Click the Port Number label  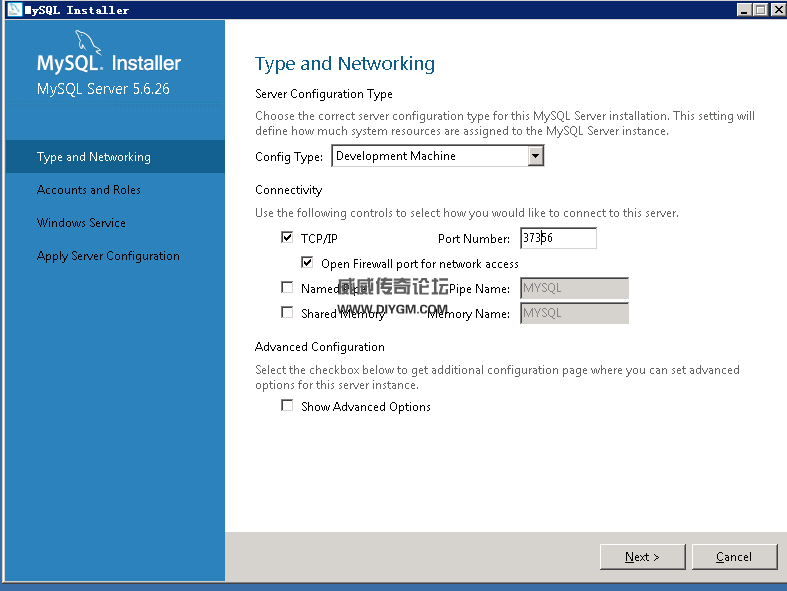click(x=474, y=239)
